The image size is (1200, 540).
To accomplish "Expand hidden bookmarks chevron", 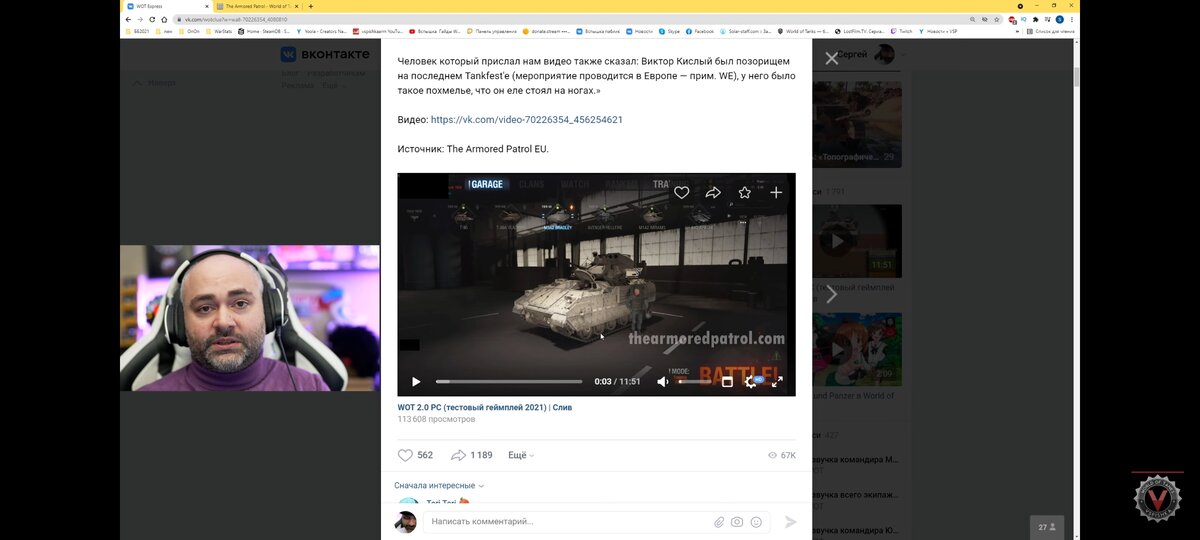I will coord(1017,31).
